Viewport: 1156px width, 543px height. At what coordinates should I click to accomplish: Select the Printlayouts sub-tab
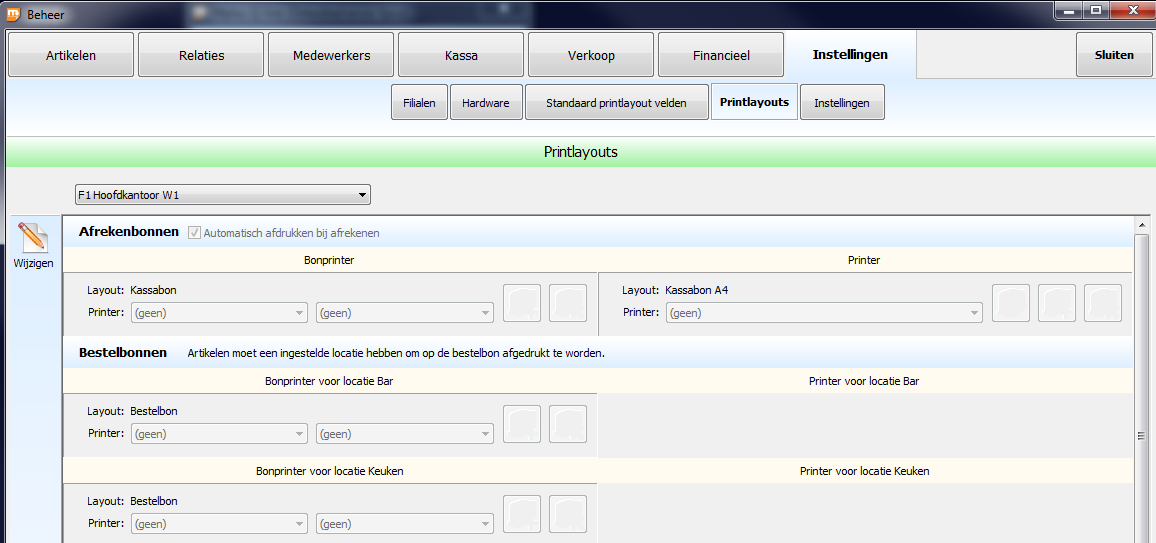coord(754,102)
